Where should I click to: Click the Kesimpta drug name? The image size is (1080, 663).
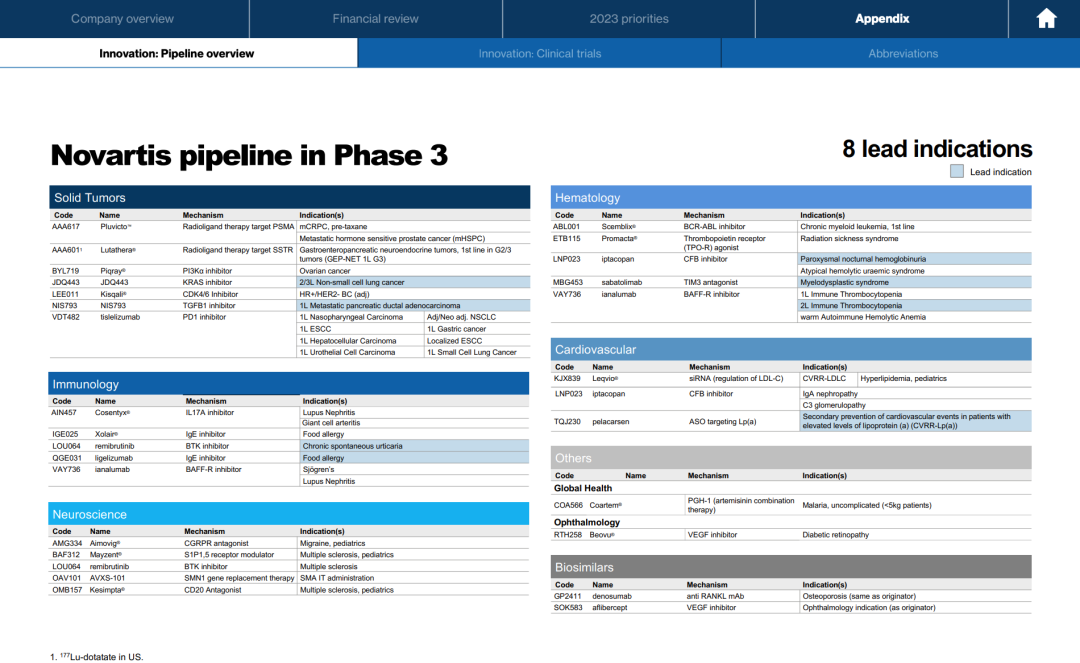(x=107, y=590)
